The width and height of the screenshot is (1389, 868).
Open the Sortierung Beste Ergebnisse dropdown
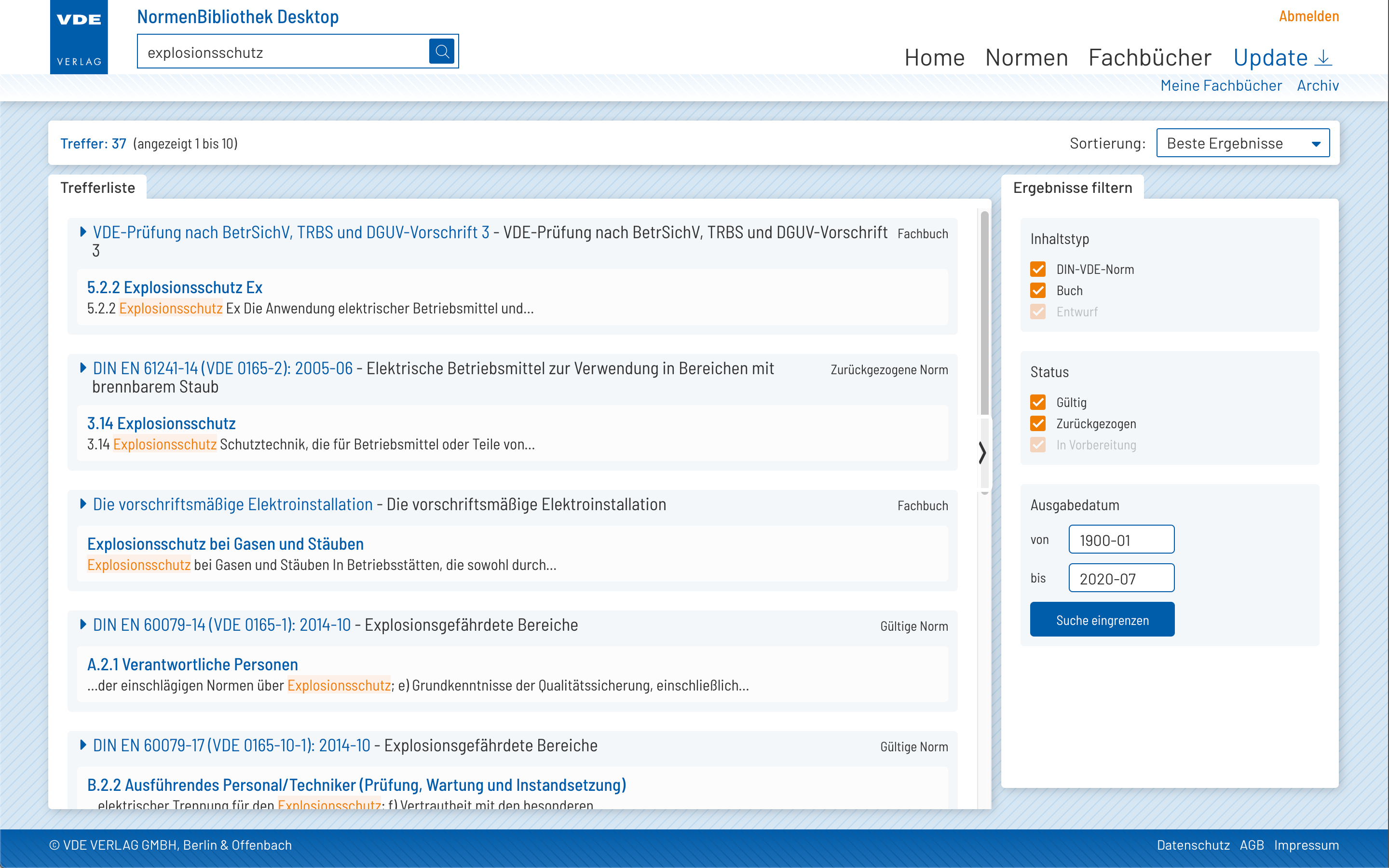tap(1243, 143)
